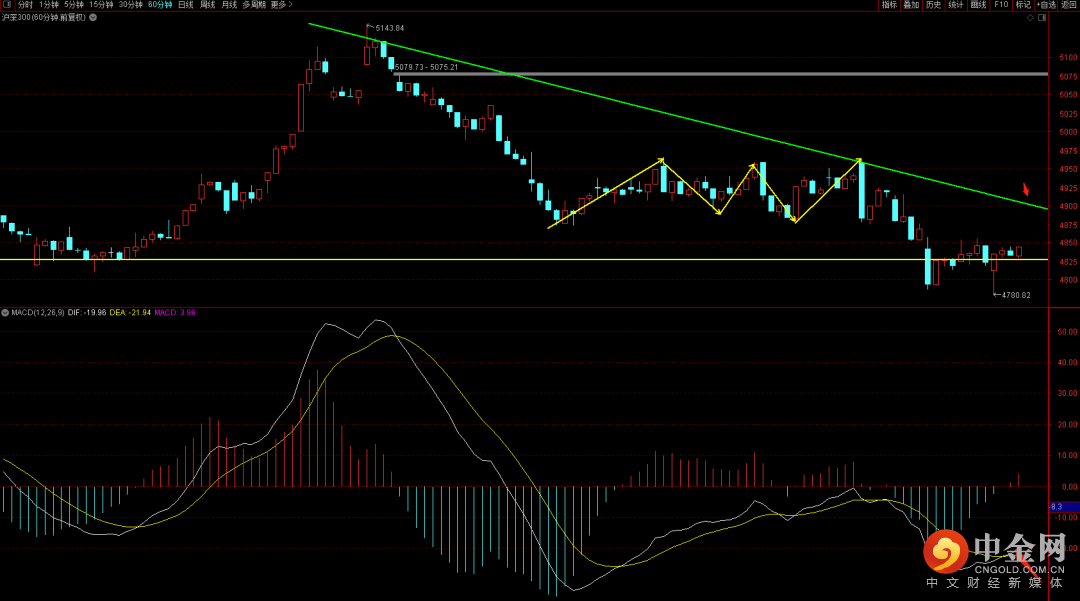Screen dimensions: 1080x601
Task: Click the 4780.82 low price label
Action: coord(1016,295)
